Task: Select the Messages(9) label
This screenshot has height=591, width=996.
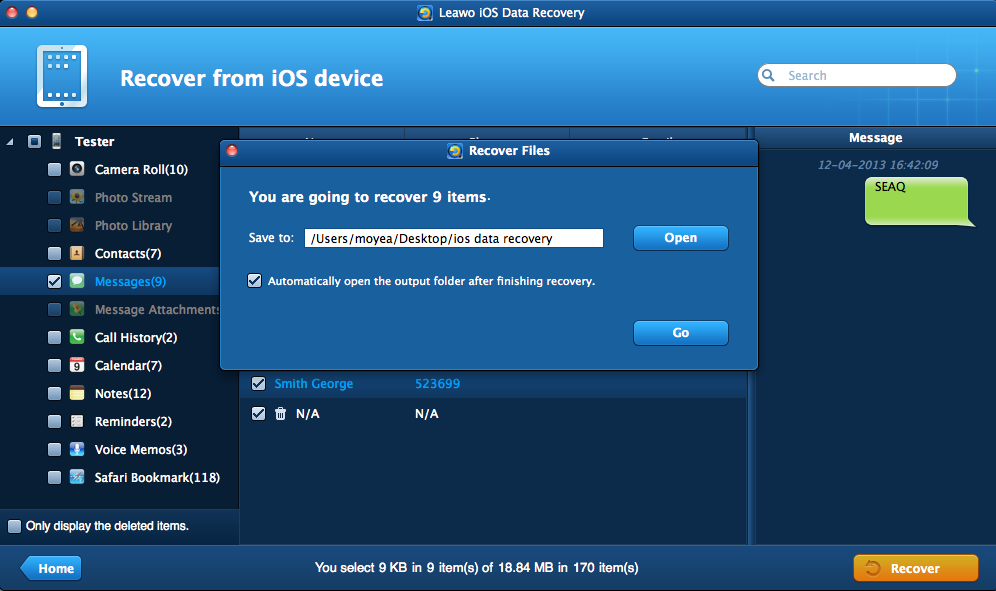Action: [x=130, y=282]
